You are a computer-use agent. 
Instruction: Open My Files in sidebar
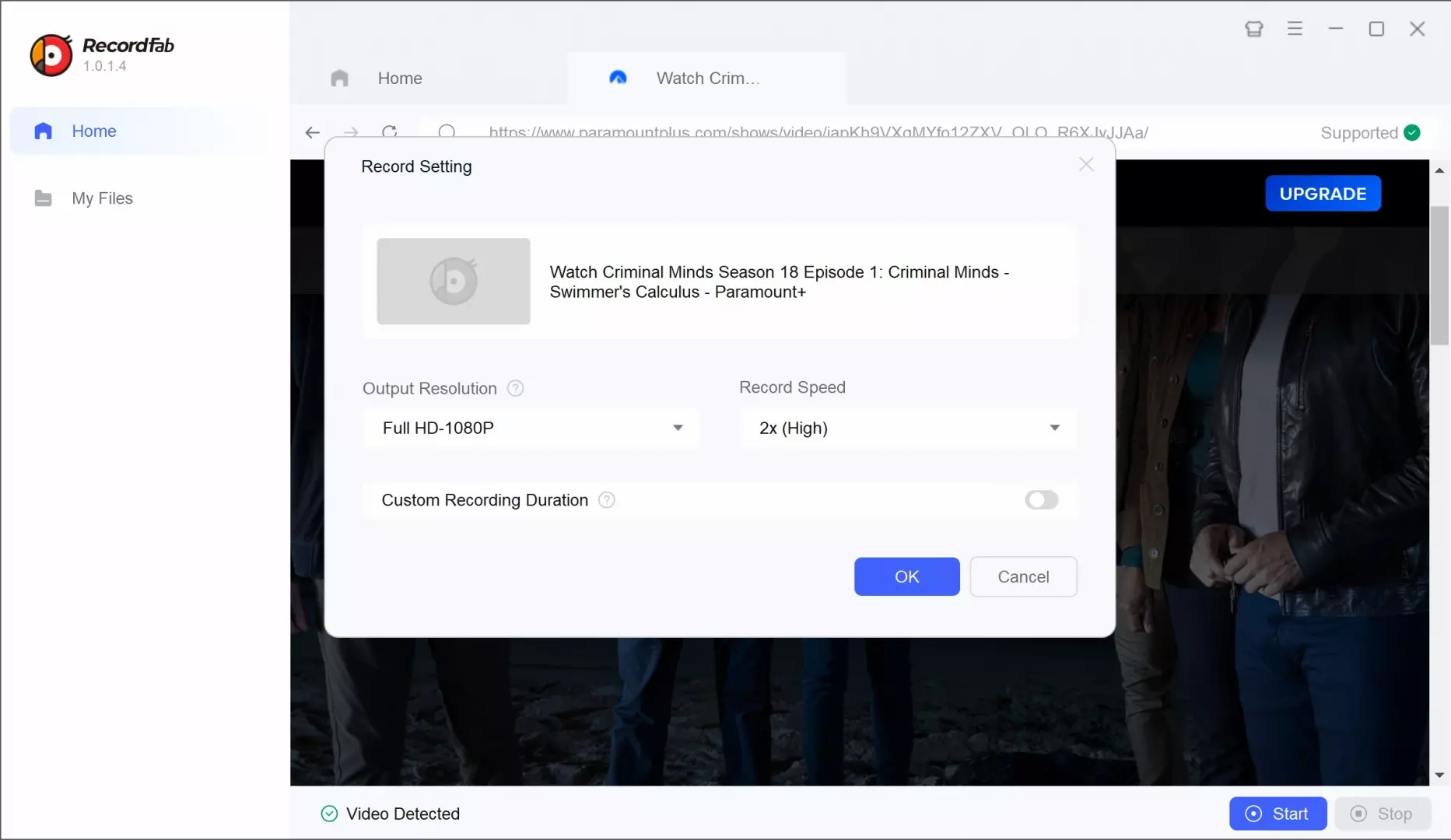(x=102, y=198)
